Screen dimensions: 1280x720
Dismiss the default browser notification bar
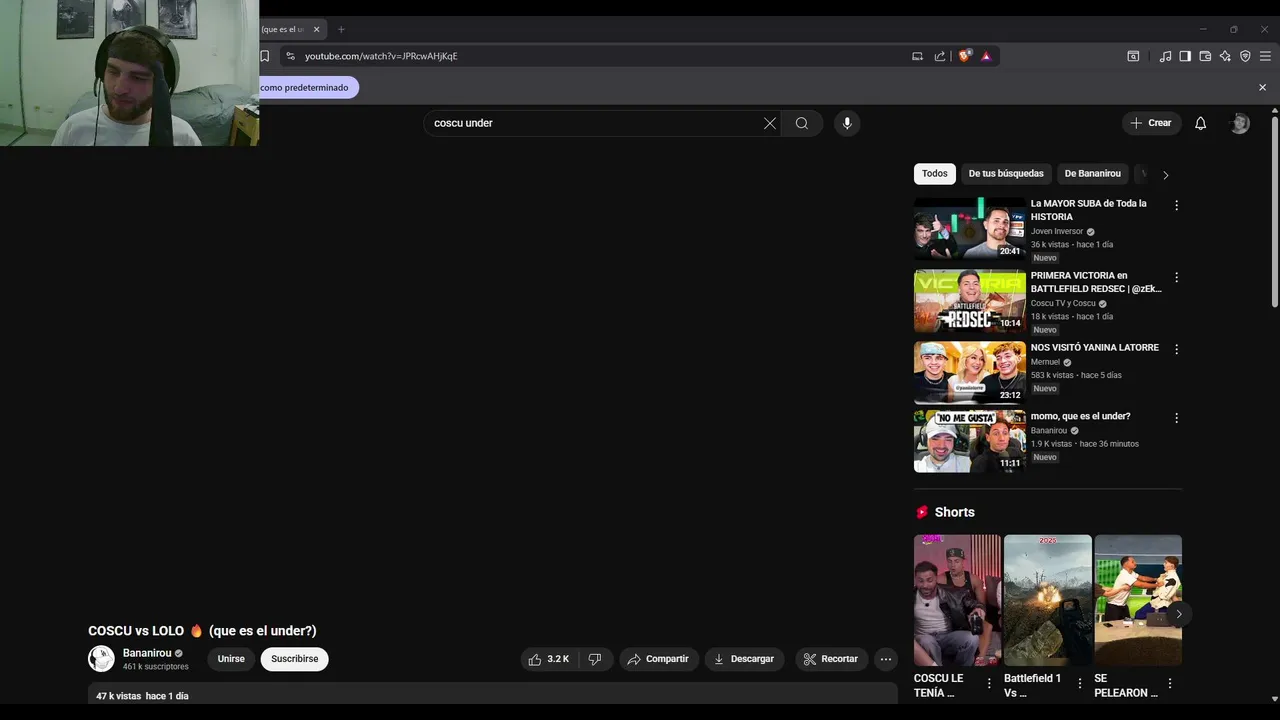click(1262, 88)
